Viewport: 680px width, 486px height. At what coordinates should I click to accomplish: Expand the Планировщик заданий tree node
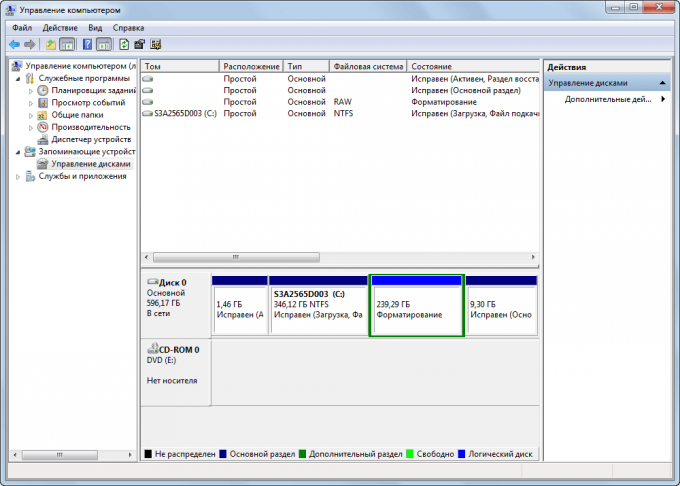click(x=30, y=90)
